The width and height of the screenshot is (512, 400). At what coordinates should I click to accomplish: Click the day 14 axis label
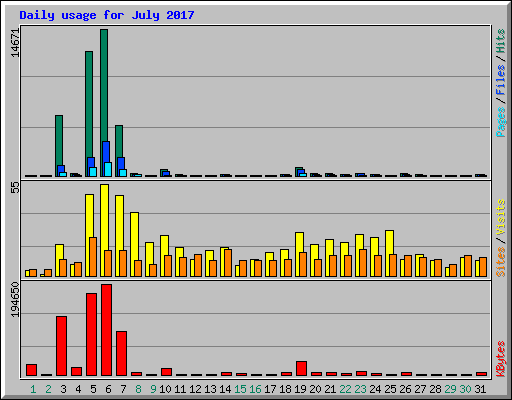225,389
